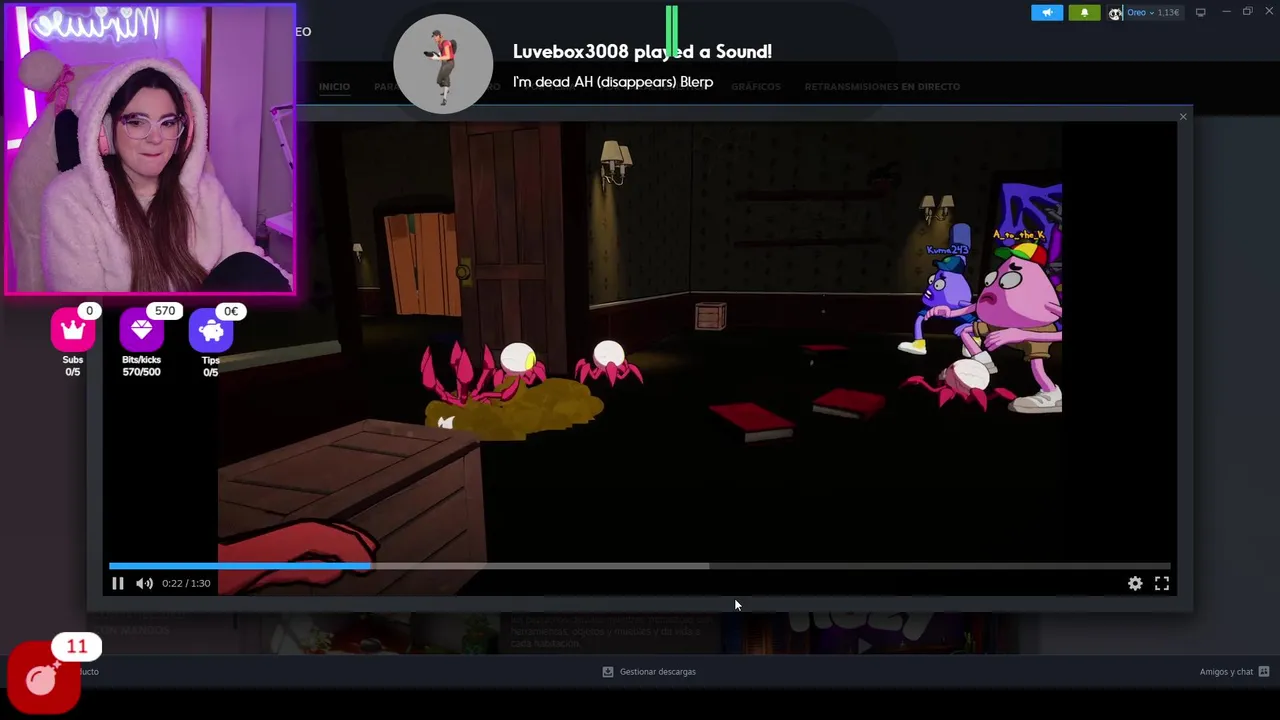Viewport: 1280px width, 720px height.
Task: Click "I'm dead AH (disappears) Blerp" text
Action: (x=613, y=82)
